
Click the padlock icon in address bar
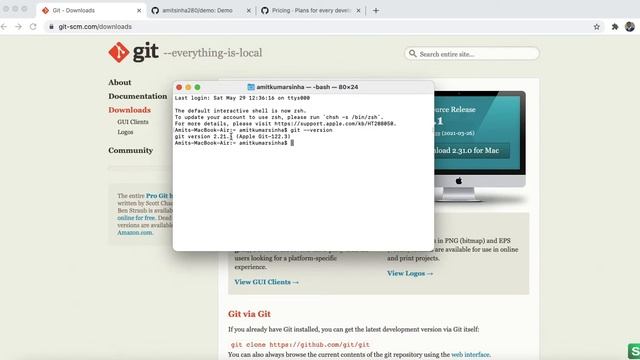51,27
